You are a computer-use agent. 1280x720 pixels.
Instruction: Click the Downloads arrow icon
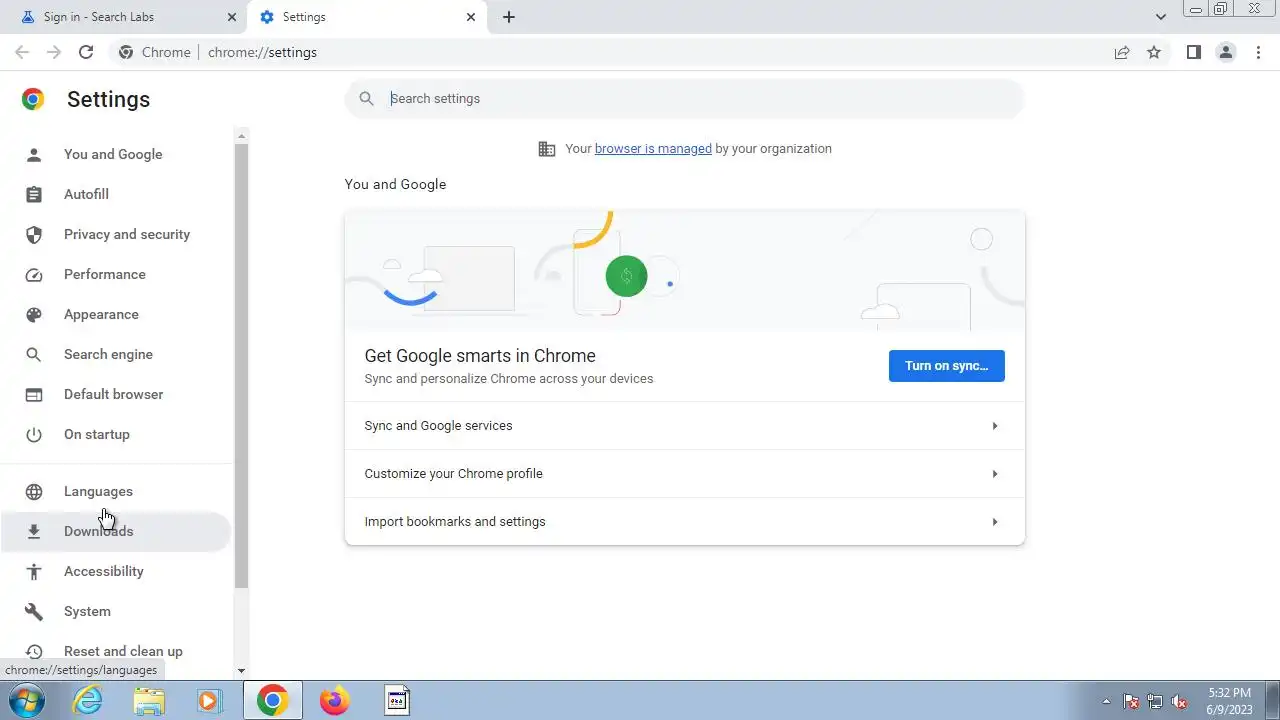point(34,531)
